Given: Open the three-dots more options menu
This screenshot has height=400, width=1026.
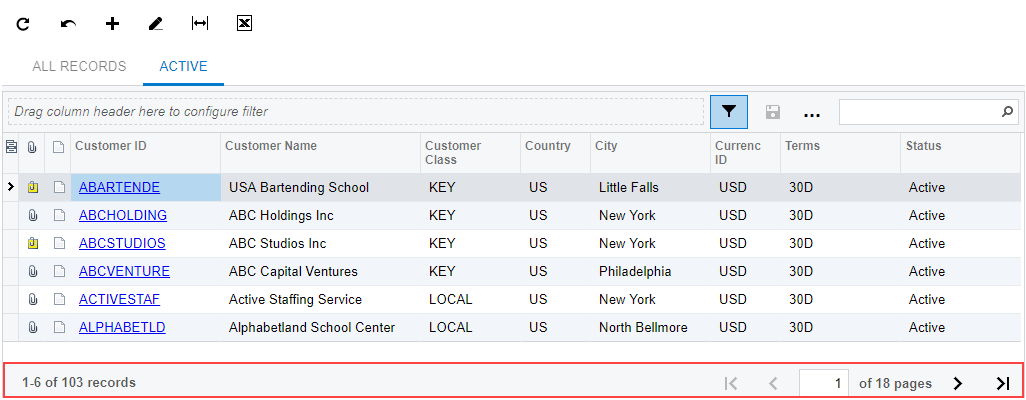Looking at the screenshot, I should coord(811,113).
